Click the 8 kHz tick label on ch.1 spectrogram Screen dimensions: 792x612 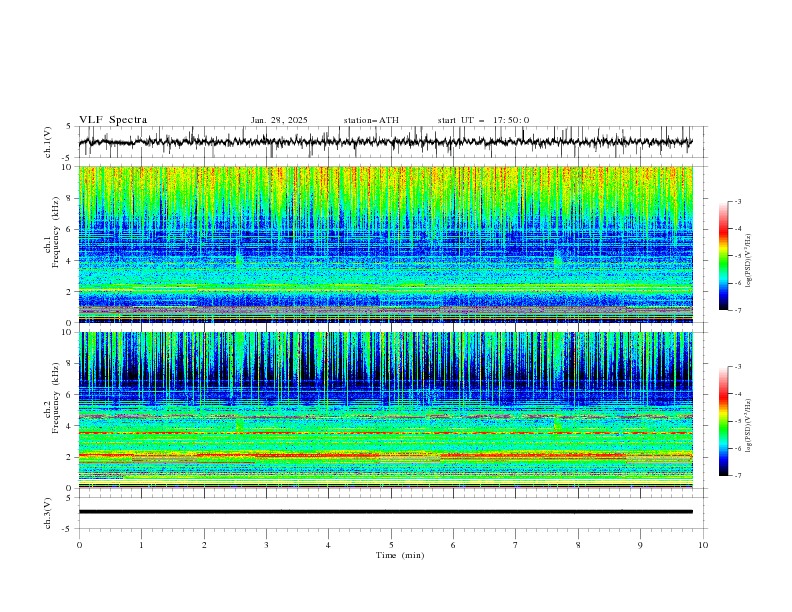(70, 198)
